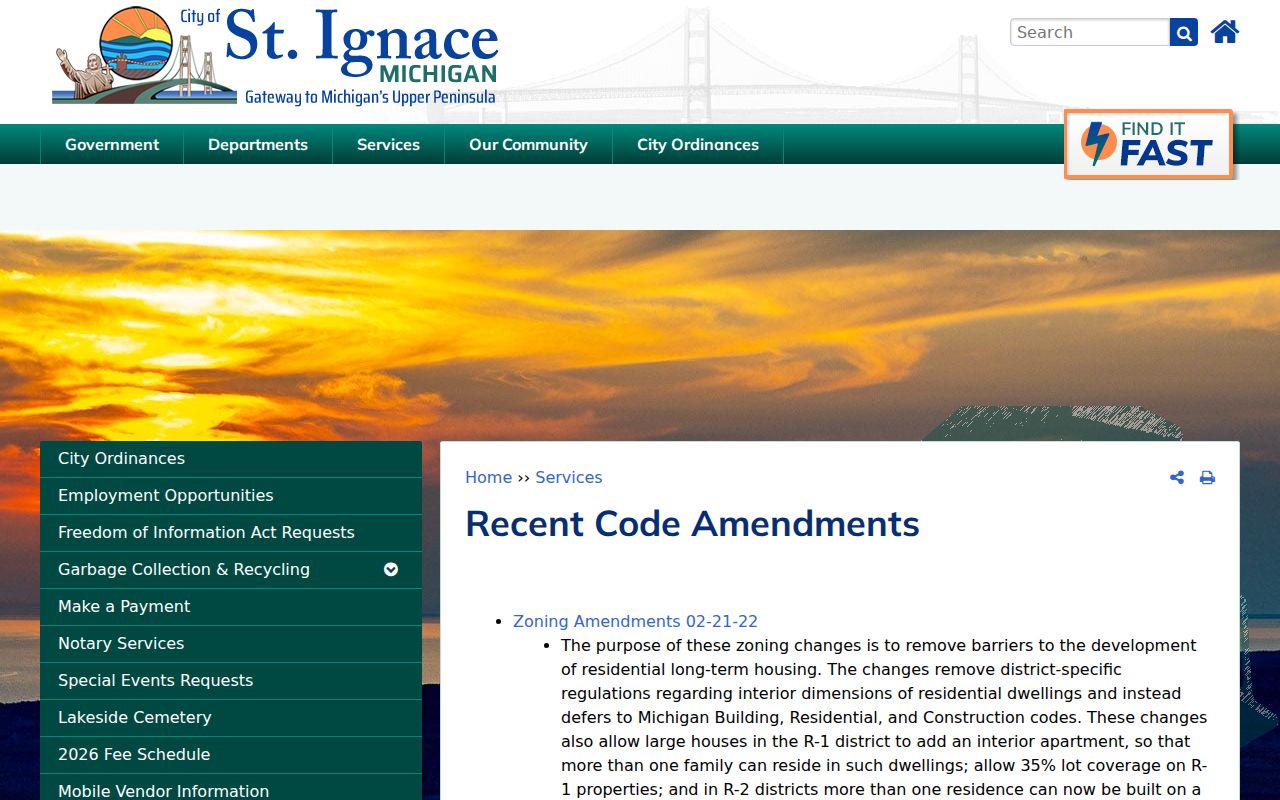1280x800 pixels.
Task: Click the City of St. Ignace logo
Action: click(276, 56)
